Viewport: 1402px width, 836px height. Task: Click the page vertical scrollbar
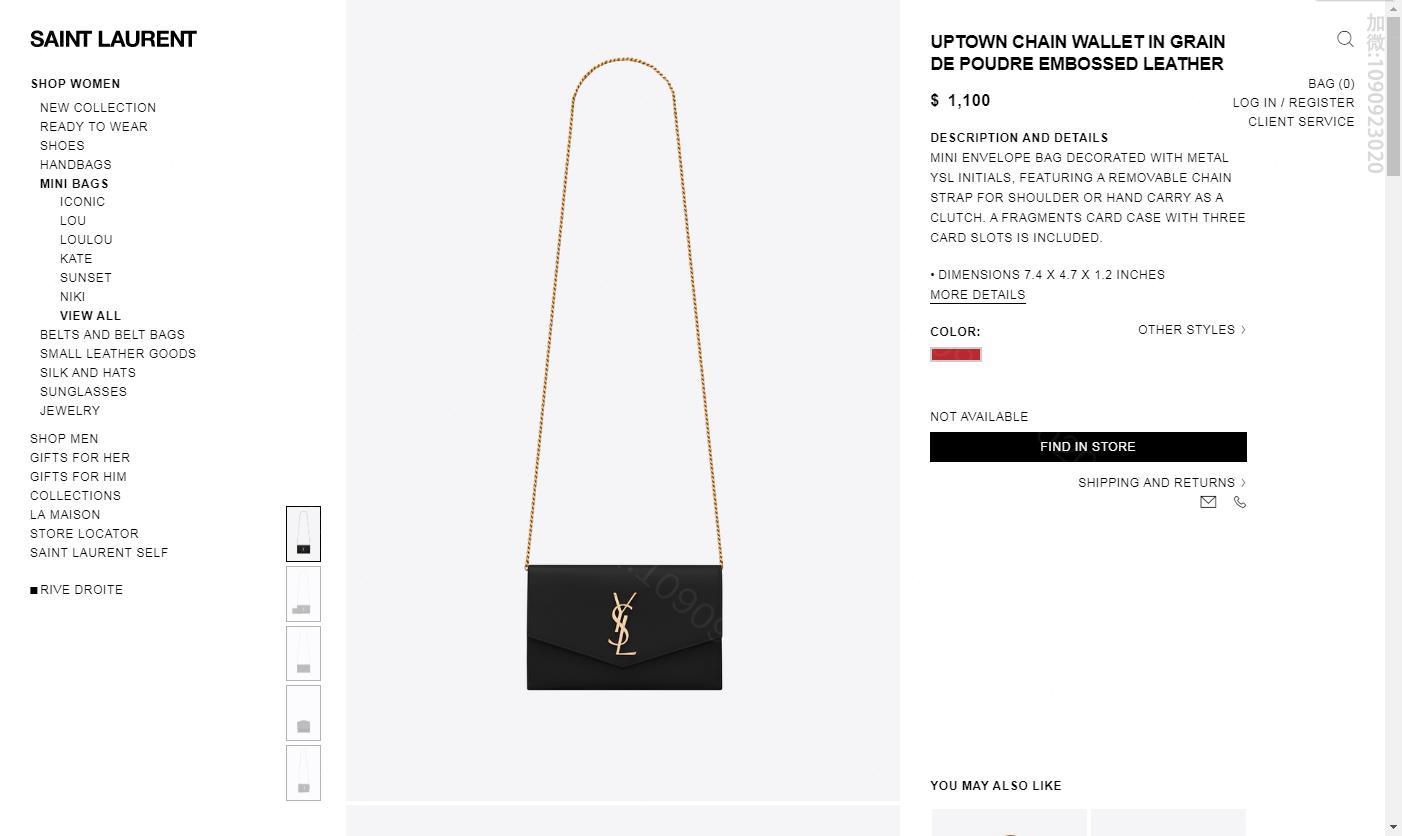click(1393, 418)
